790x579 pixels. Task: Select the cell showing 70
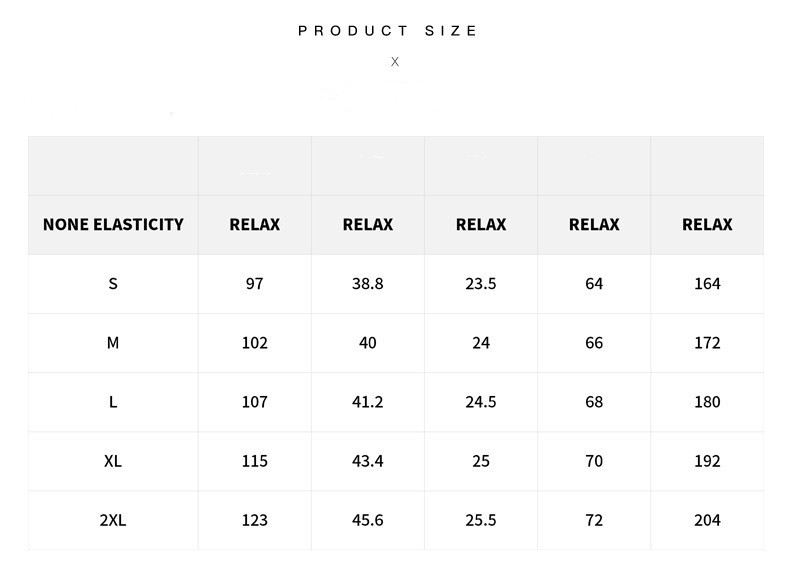click(x=594, y=461)
